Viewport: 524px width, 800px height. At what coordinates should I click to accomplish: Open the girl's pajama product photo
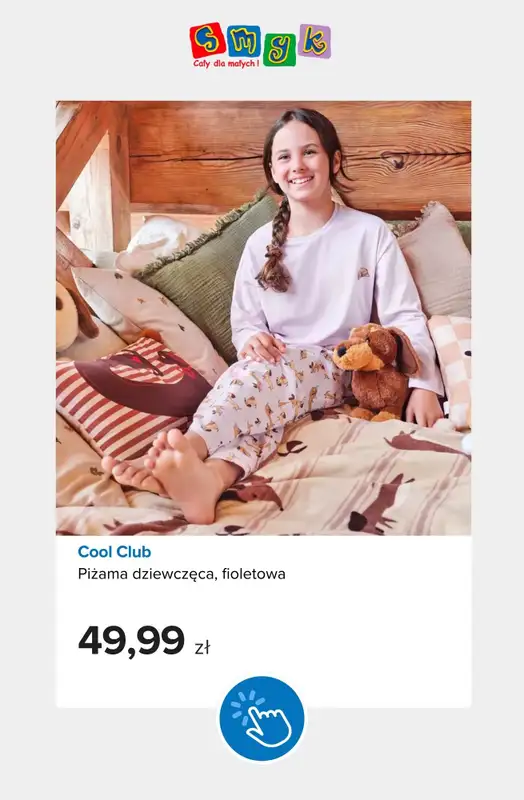[263, 318]
